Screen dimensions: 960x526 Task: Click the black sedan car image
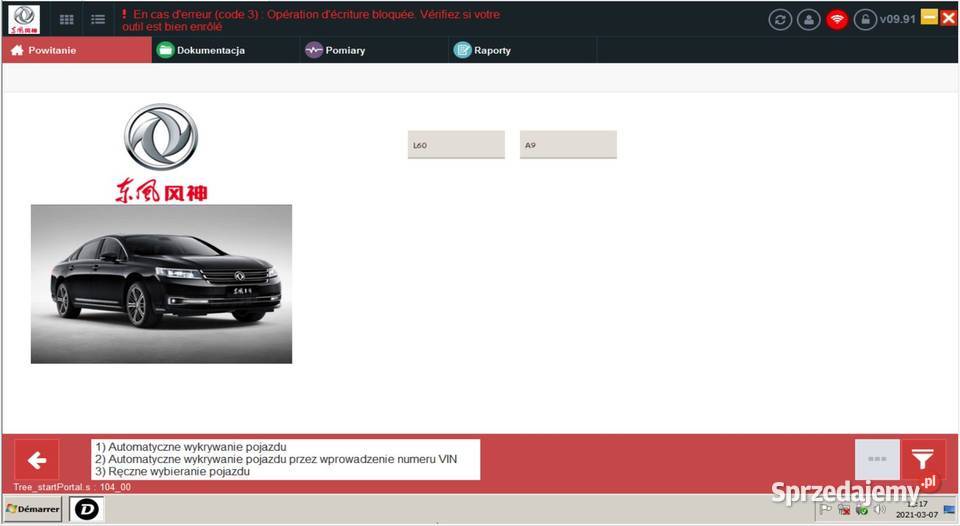[x=162, y=284]
